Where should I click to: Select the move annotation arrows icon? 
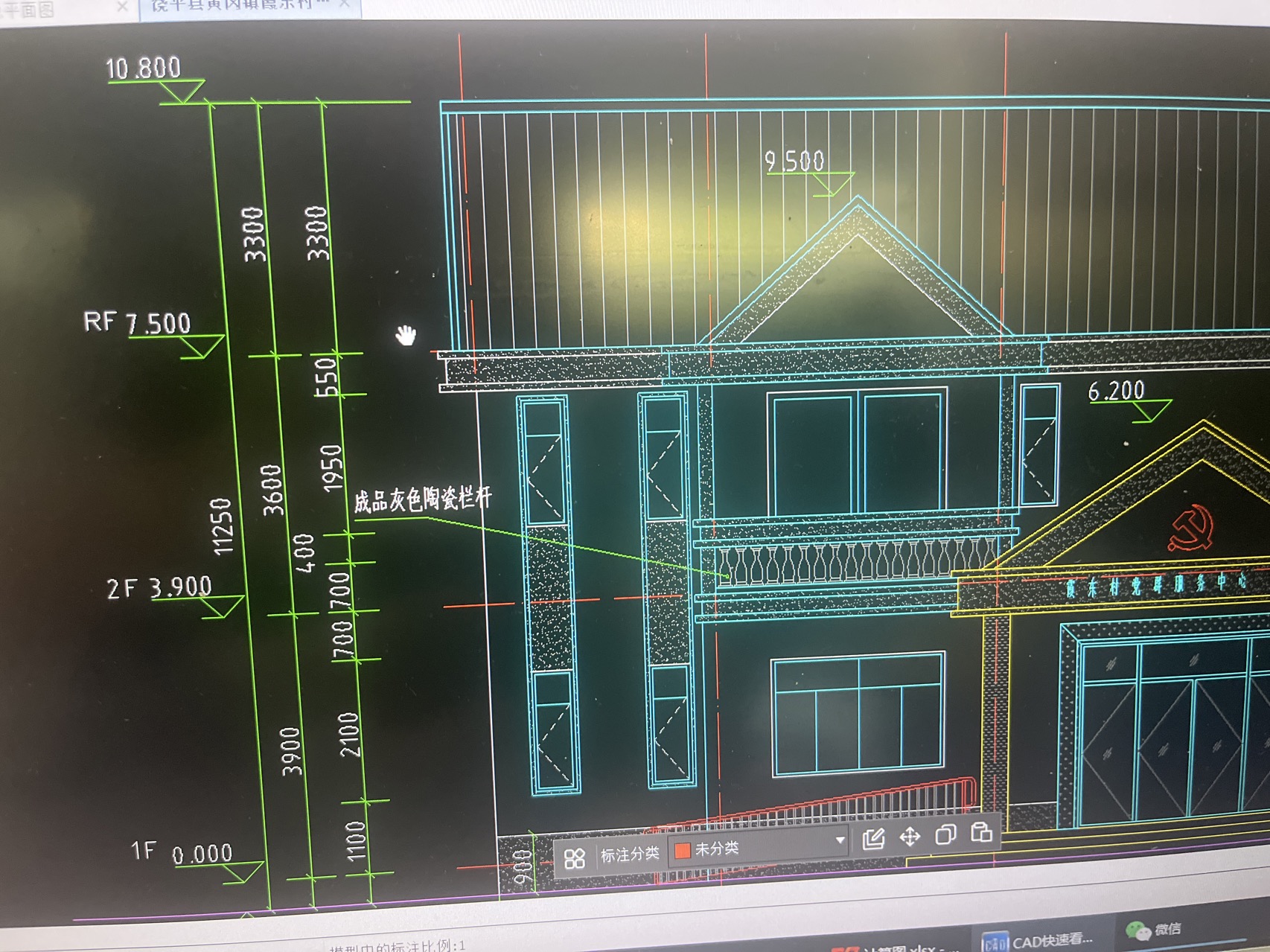point(910,837)
